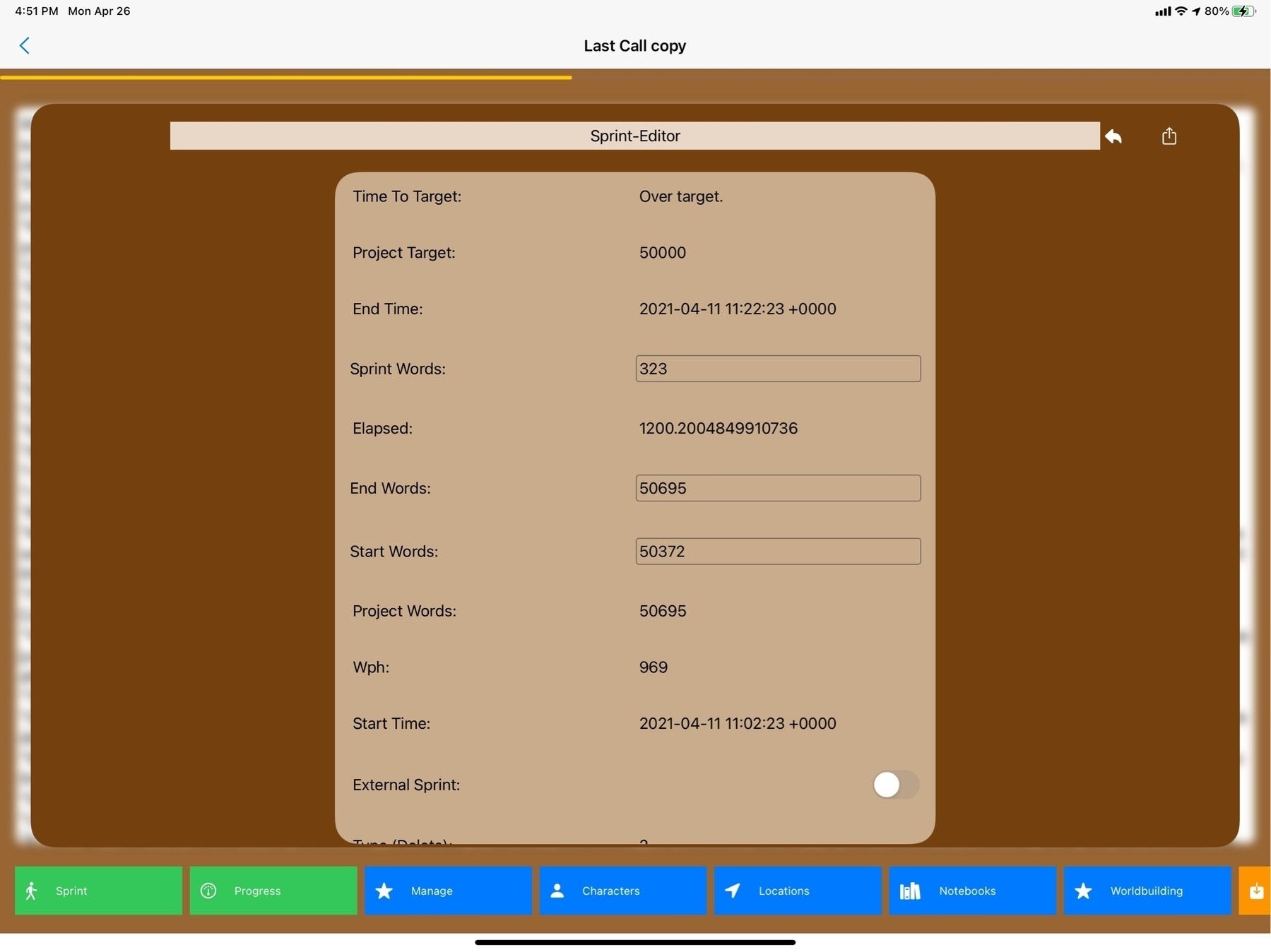Screen dimensions: 1271x952
Task: Tap the Progress info circle icon
Action: (x=208, y=891)
